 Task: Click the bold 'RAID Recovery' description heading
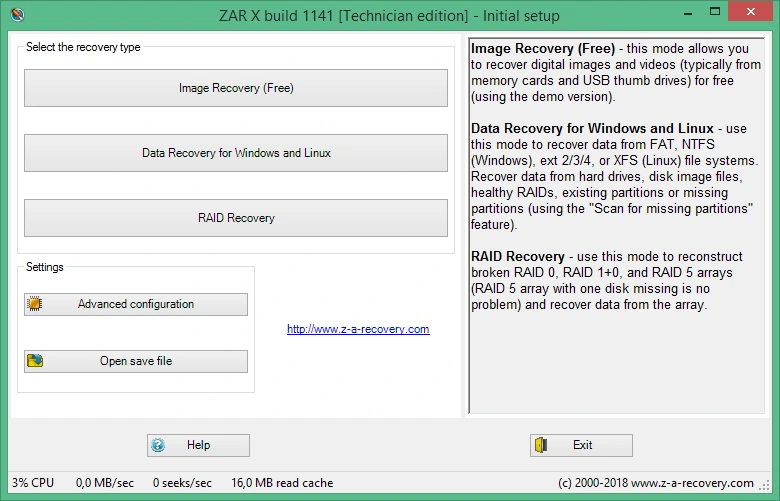click(518, 256)
